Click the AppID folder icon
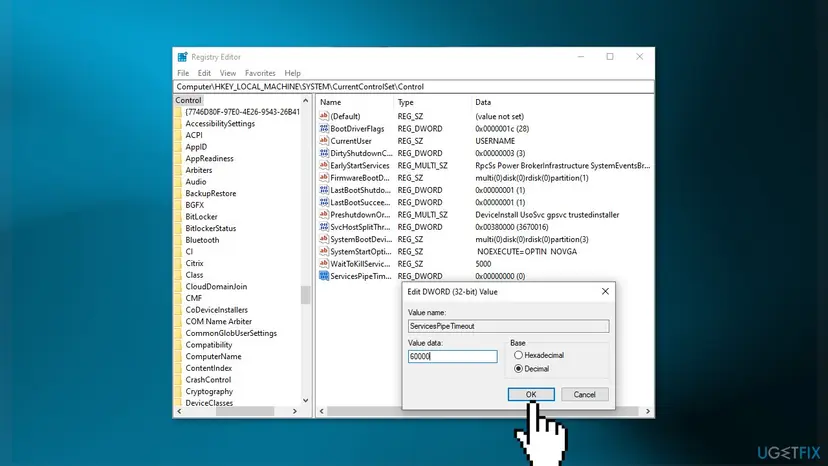The height and width of the screenshot is (466, 828). (x=178, y=147)
